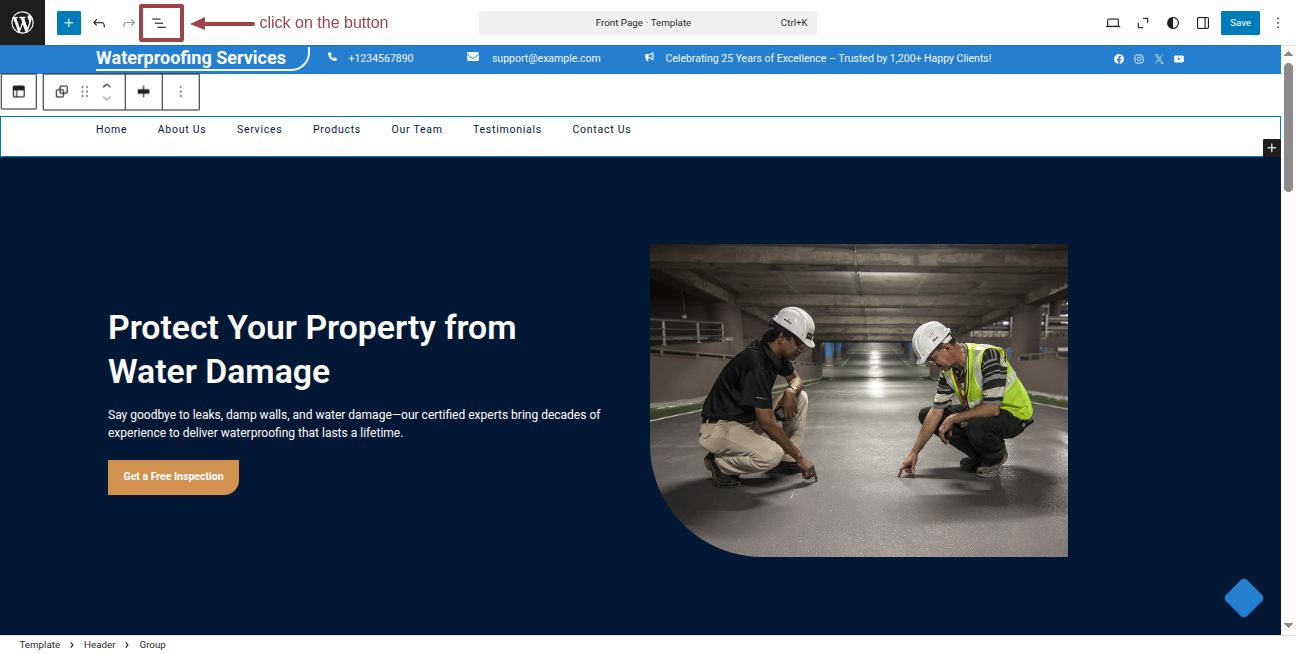This screenshot has height=654, width=1296.
Task: Select the Services menu item
Action: click(x=259, y=129)
